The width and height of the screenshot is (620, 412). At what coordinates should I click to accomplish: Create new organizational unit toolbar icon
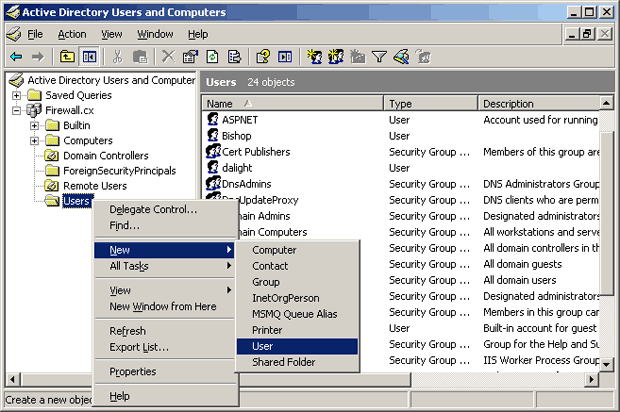(x=357, y=57)
